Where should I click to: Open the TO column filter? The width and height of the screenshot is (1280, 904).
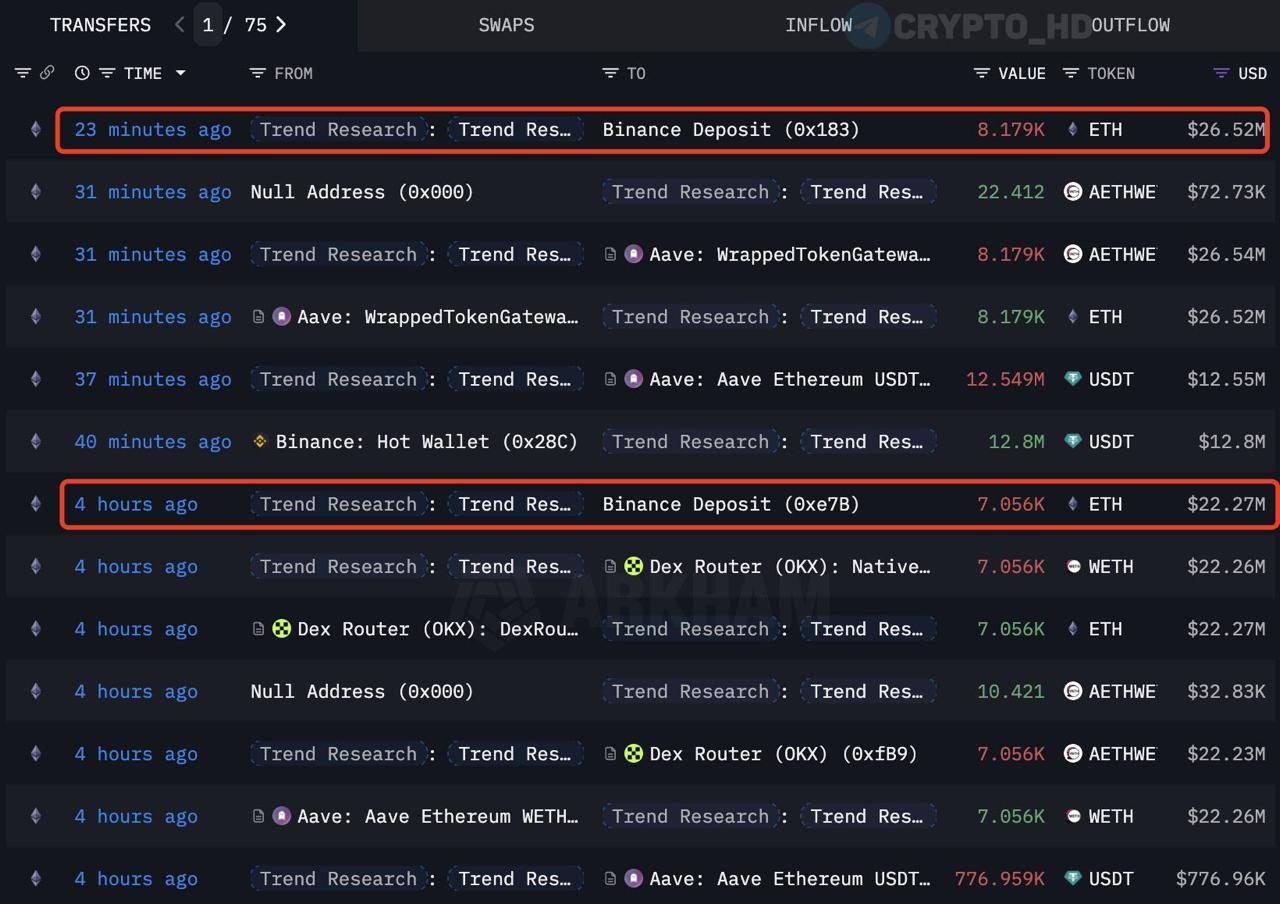click(x=610, y=73)
